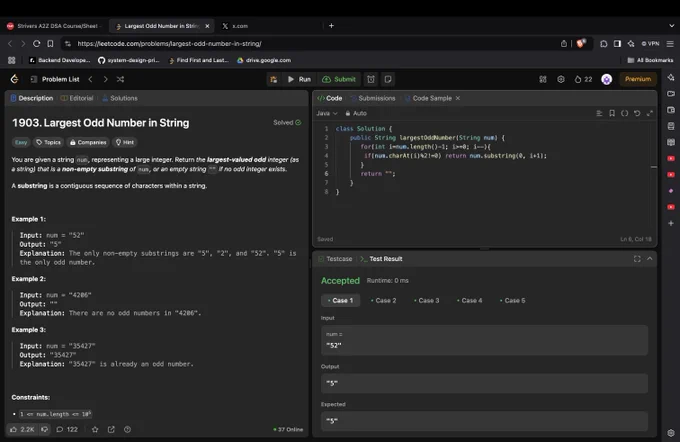Click the browser address bar URL
This screenshot has width=680, height=442.
click(x=169, y=44)
